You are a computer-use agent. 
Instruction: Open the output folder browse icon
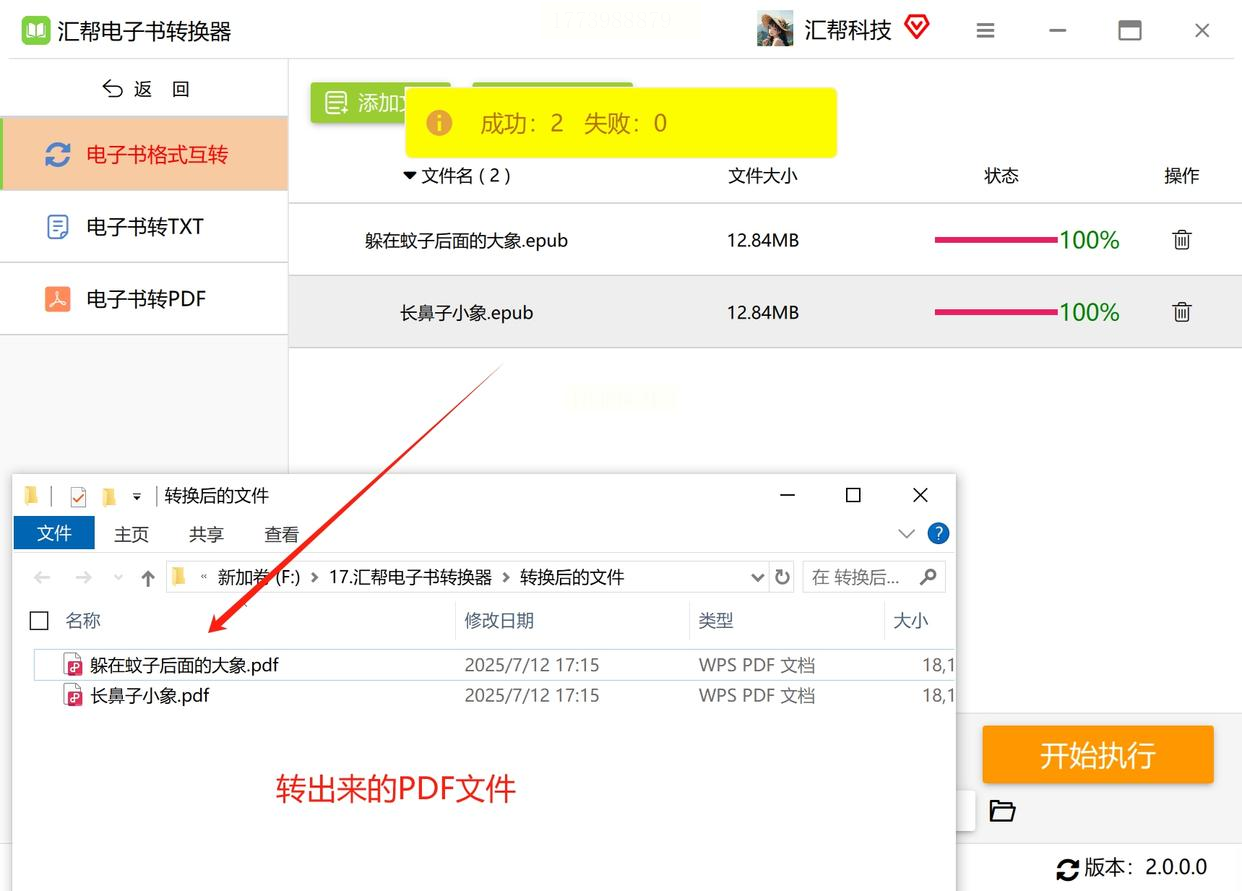(x=1002, y=811)
